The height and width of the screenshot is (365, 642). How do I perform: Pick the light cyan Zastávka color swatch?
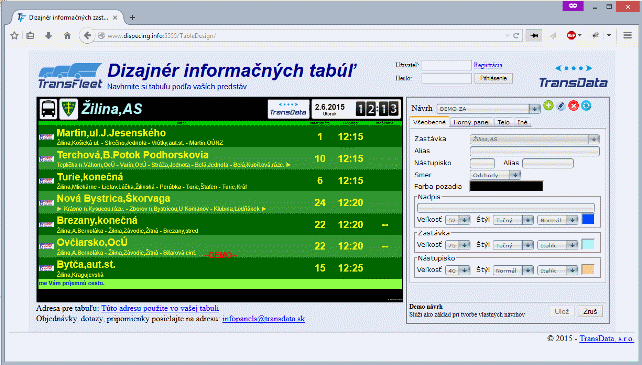click(x=588, y=245)
